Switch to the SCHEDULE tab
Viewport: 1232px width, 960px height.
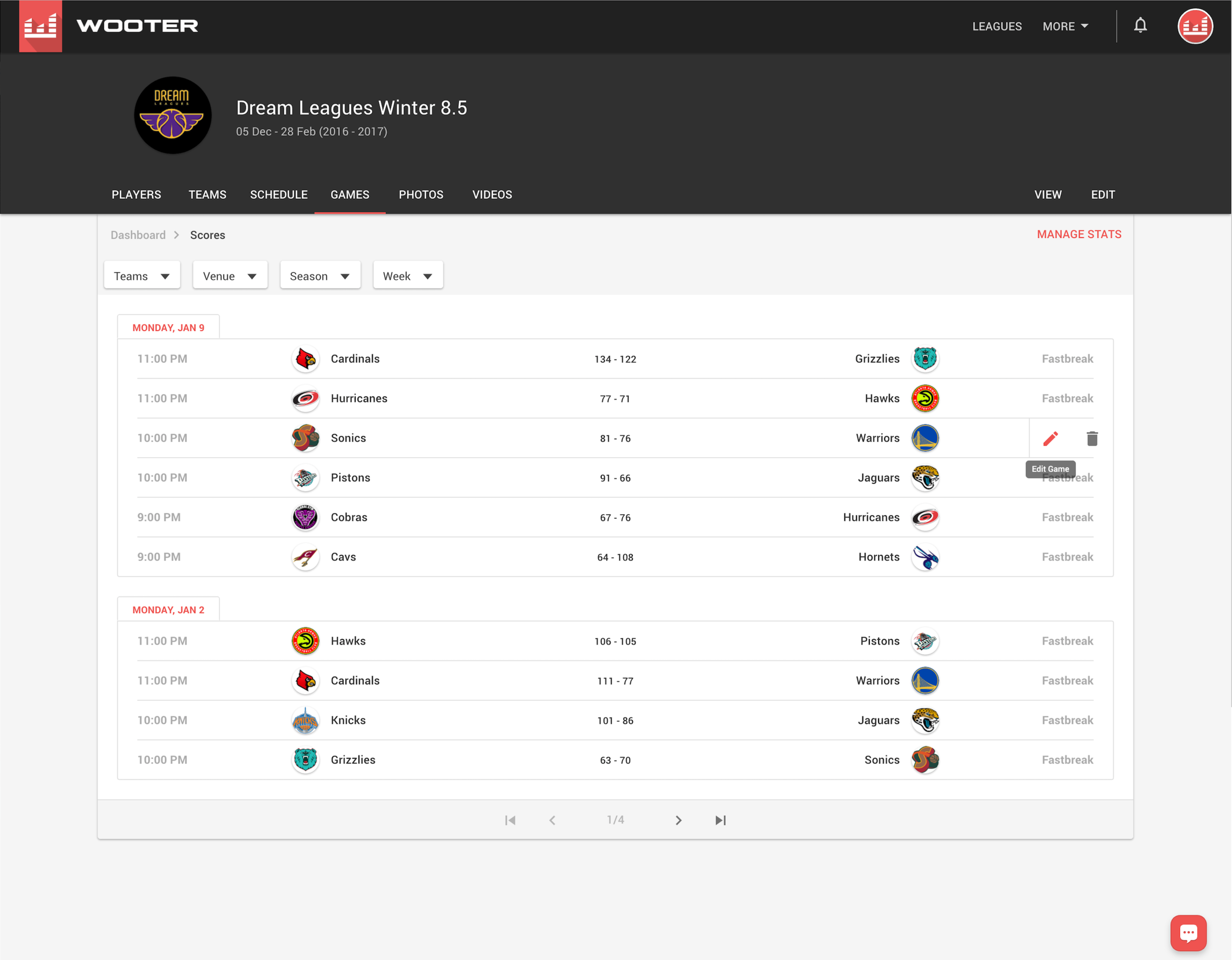pyautogui.click(x=278, y=195)
